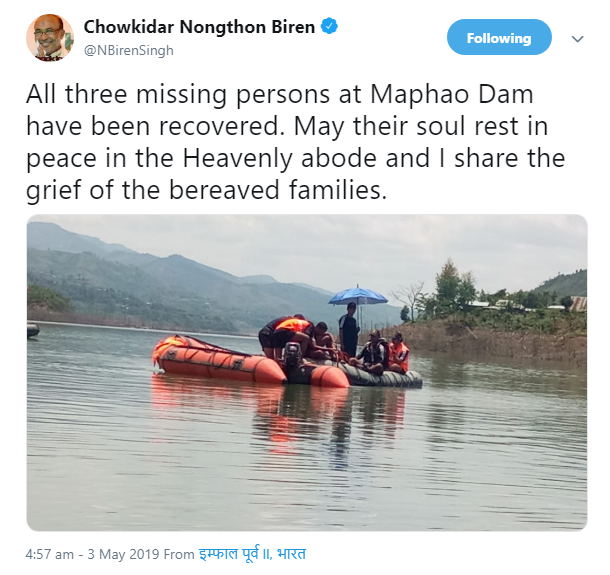Visit the @NBirenSingh handle link

click(x=129, y=51)
